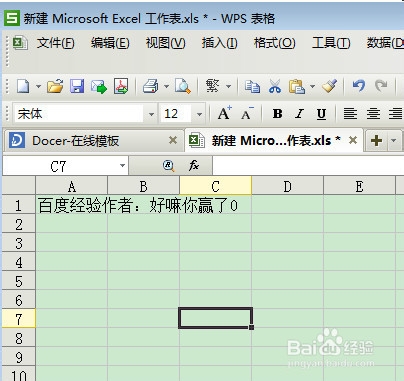The width and height of the screenshot is (404, 381).
Task: Expand the font size dropdown arrow
Action: click(199, 114)
